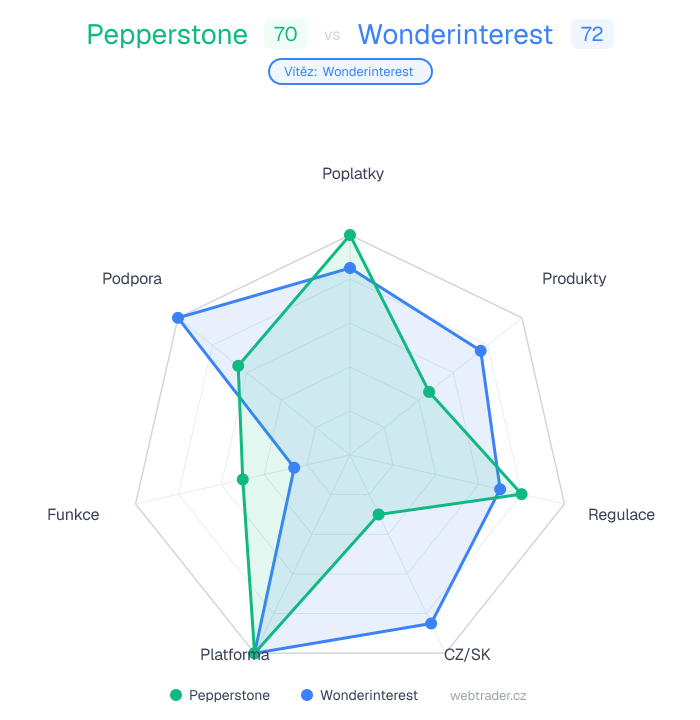
Task: Click the green Pepperstone legend dot
Action: 176,695
